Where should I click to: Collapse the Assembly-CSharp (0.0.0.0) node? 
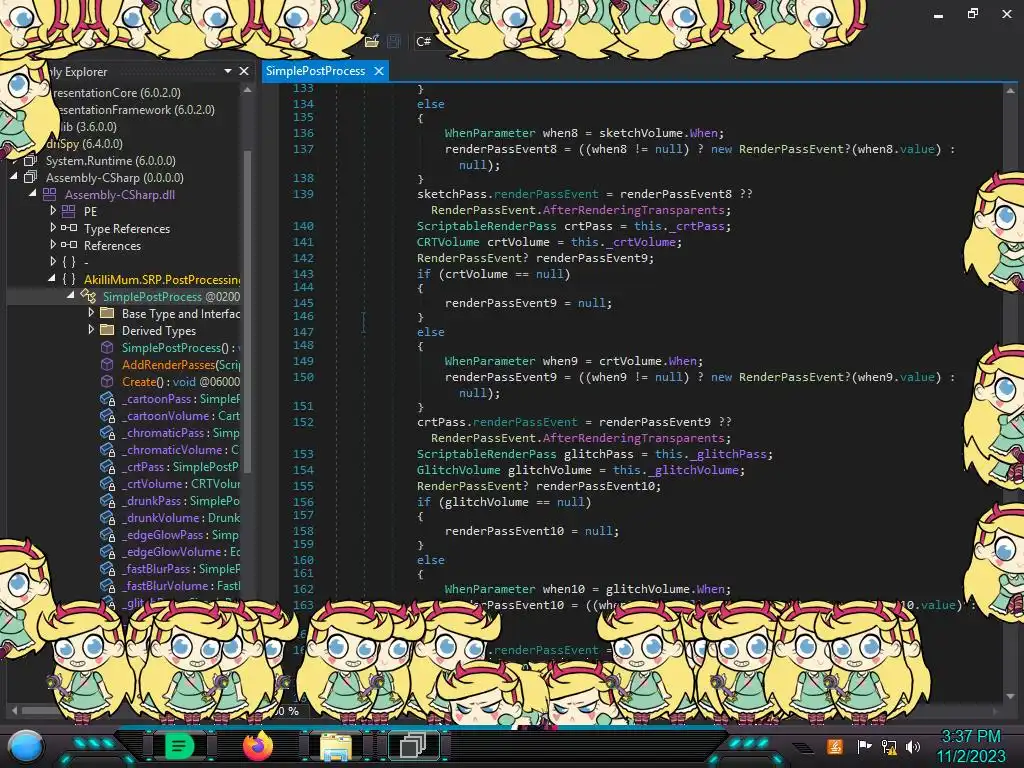[14, 177]
